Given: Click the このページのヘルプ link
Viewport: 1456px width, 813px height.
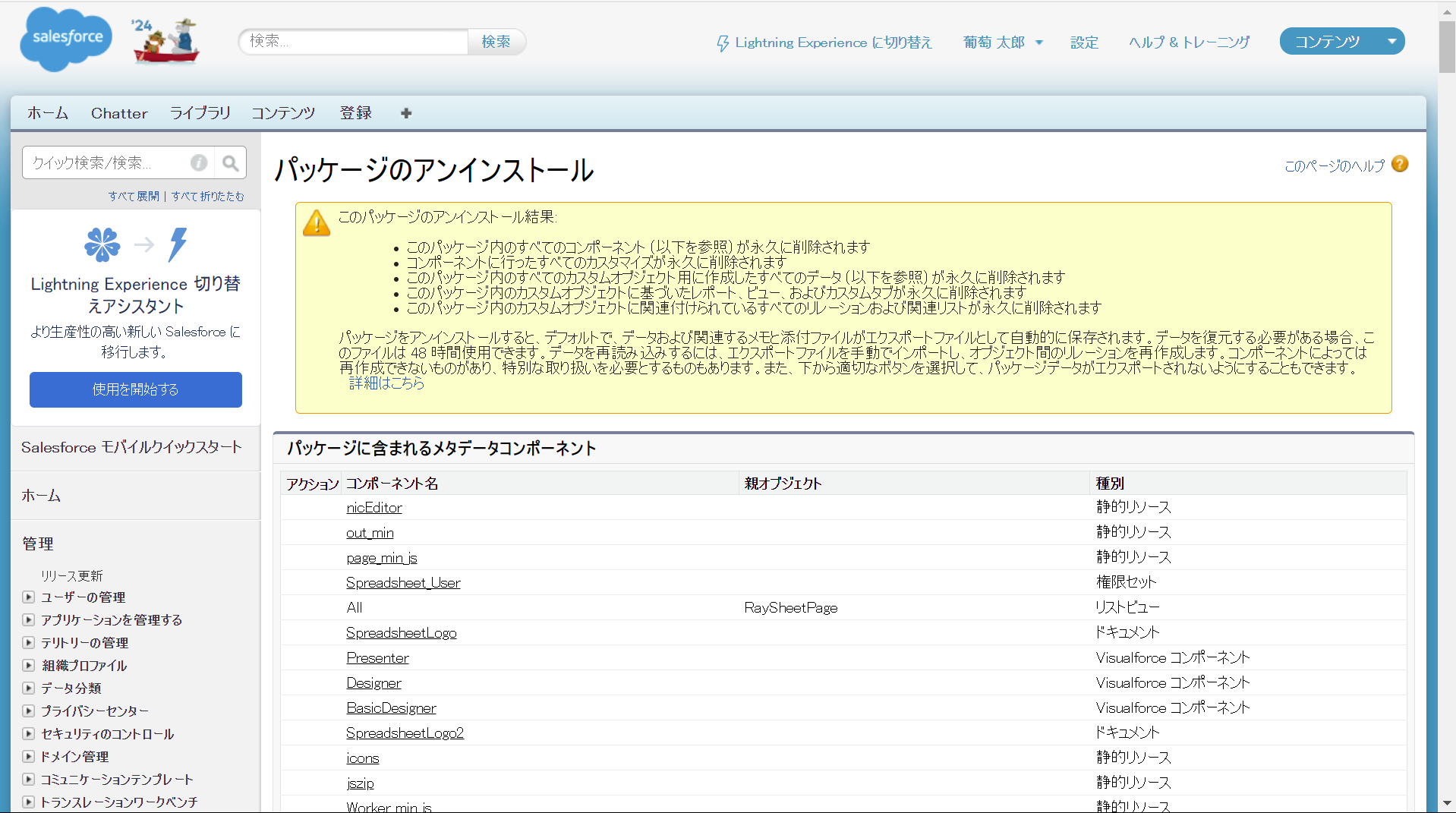Looking at the screenshot, I should tap(1335, 165).
